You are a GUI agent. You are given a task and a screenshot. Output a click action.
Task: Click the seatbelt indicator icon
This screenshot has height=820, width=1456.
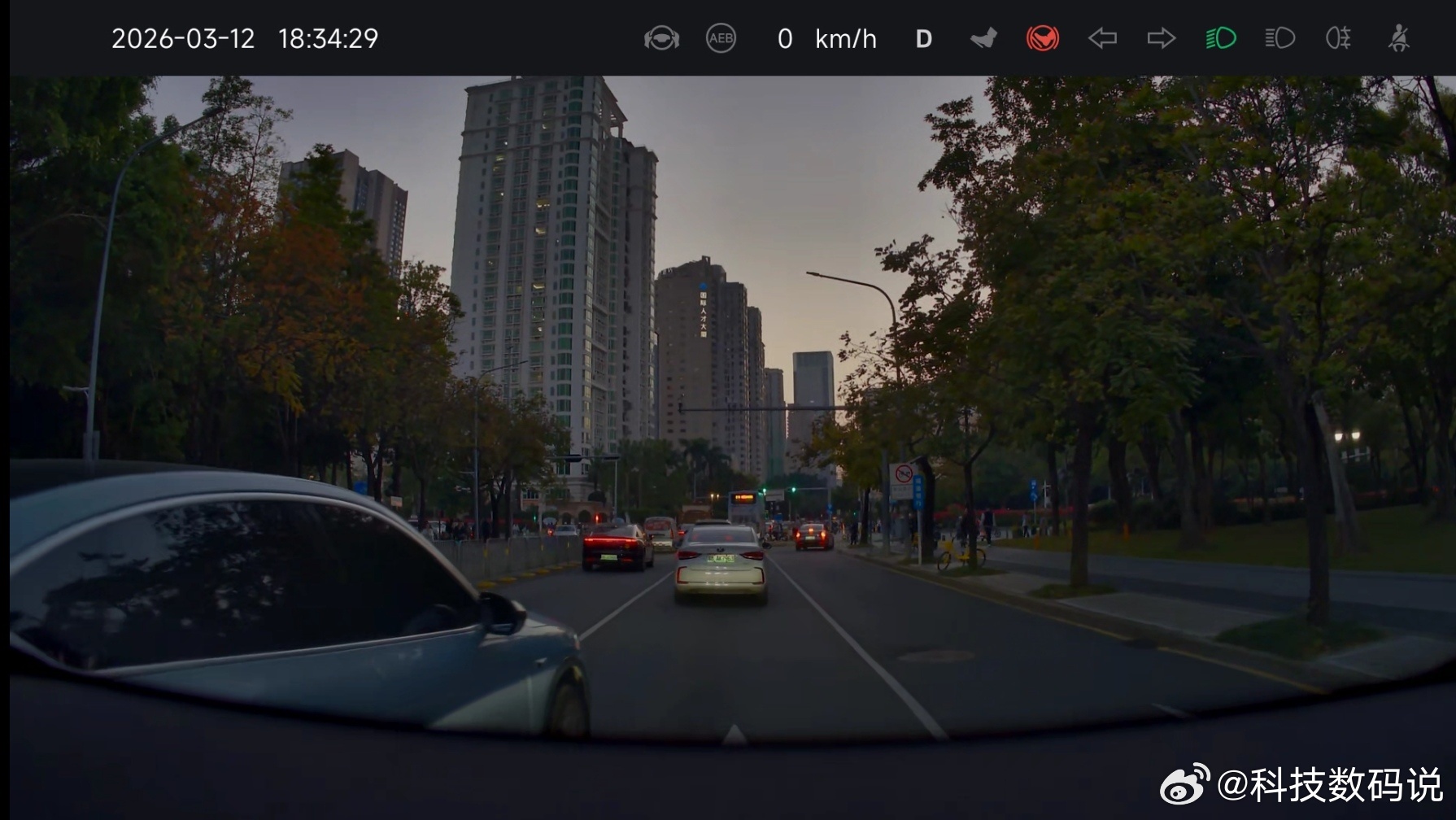click(1398, 38)
